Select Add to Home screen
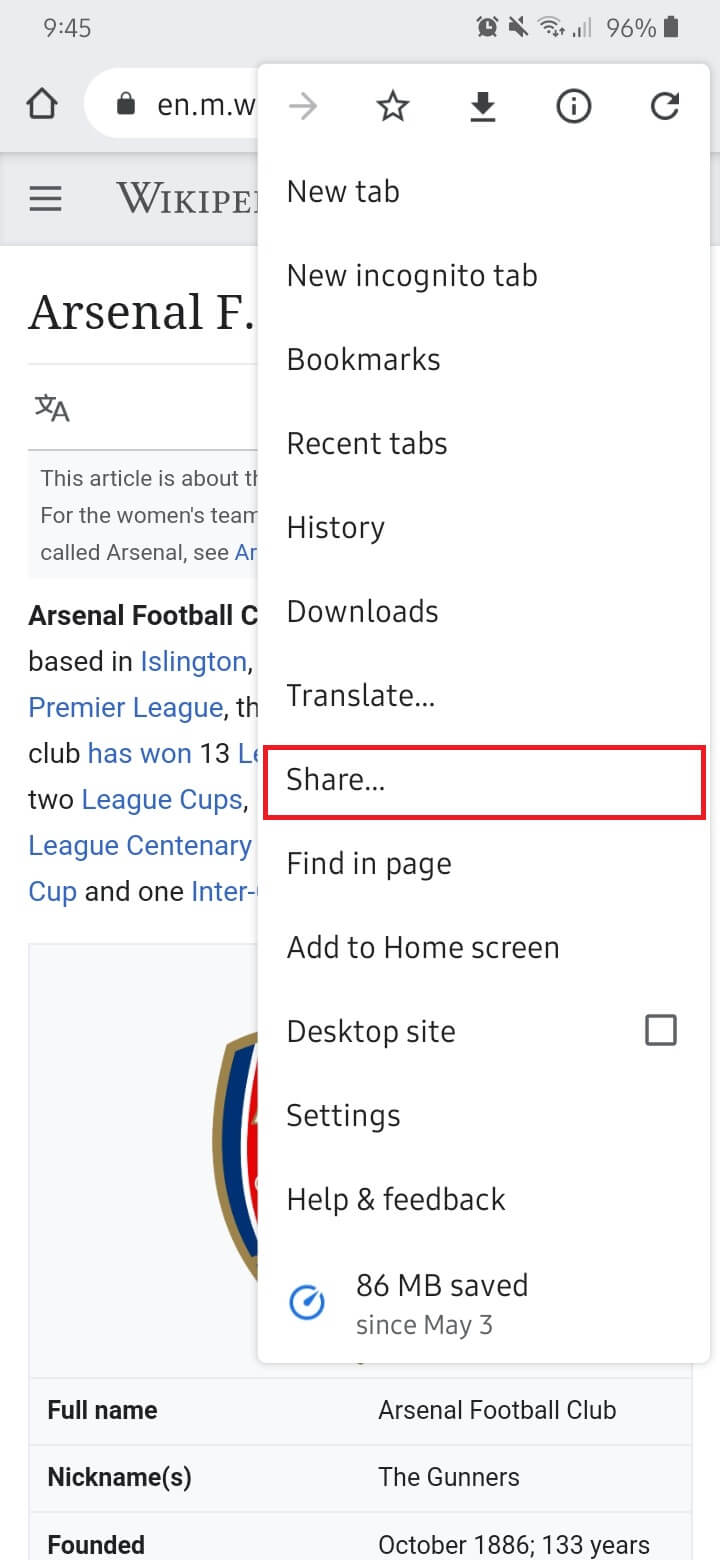 pos(423,948)
